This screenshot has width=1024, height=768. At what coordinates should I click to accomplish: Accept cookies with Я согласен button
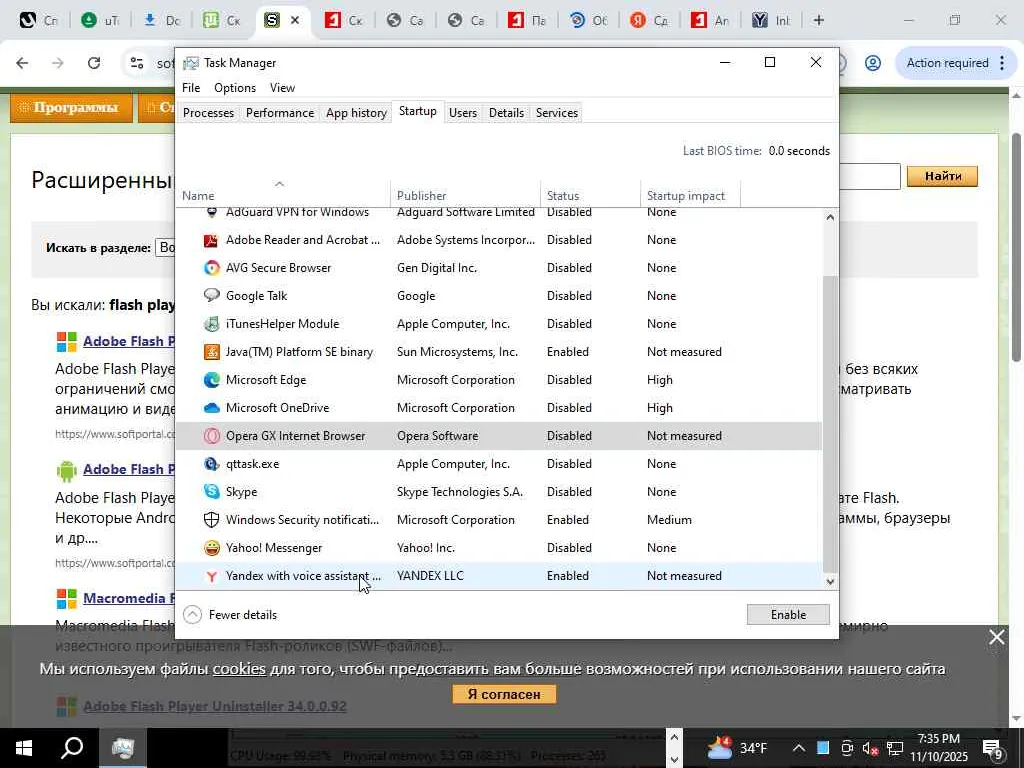point(504,694)
